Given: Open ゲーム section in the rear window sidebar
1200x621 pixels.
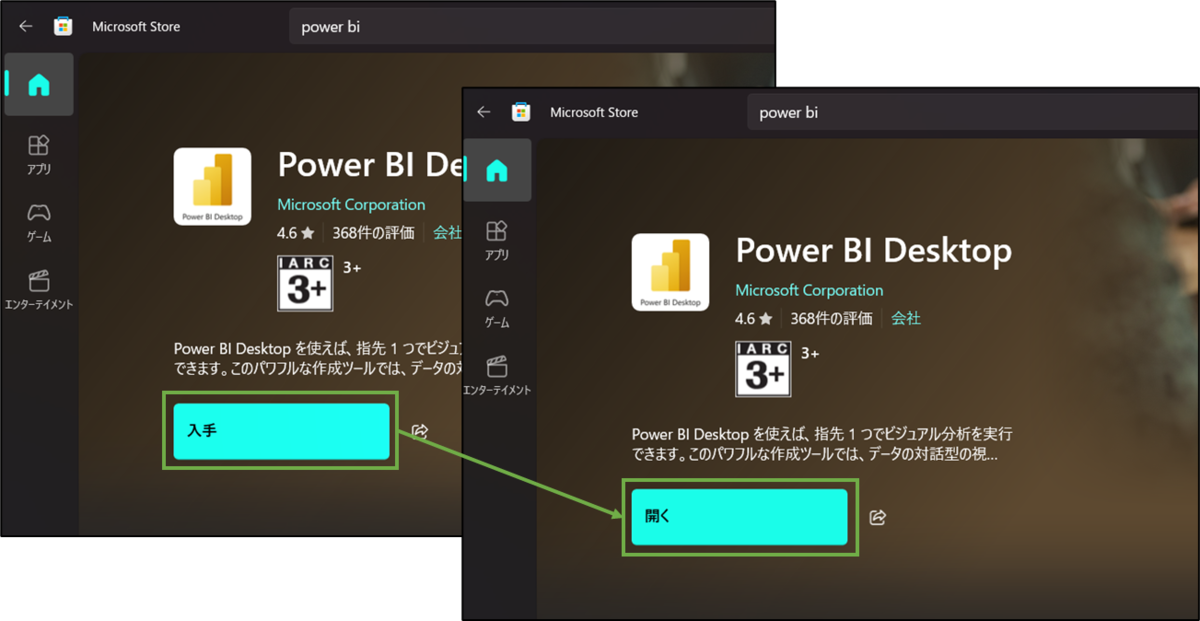Looking at the screenshot, I should (39, 224).
